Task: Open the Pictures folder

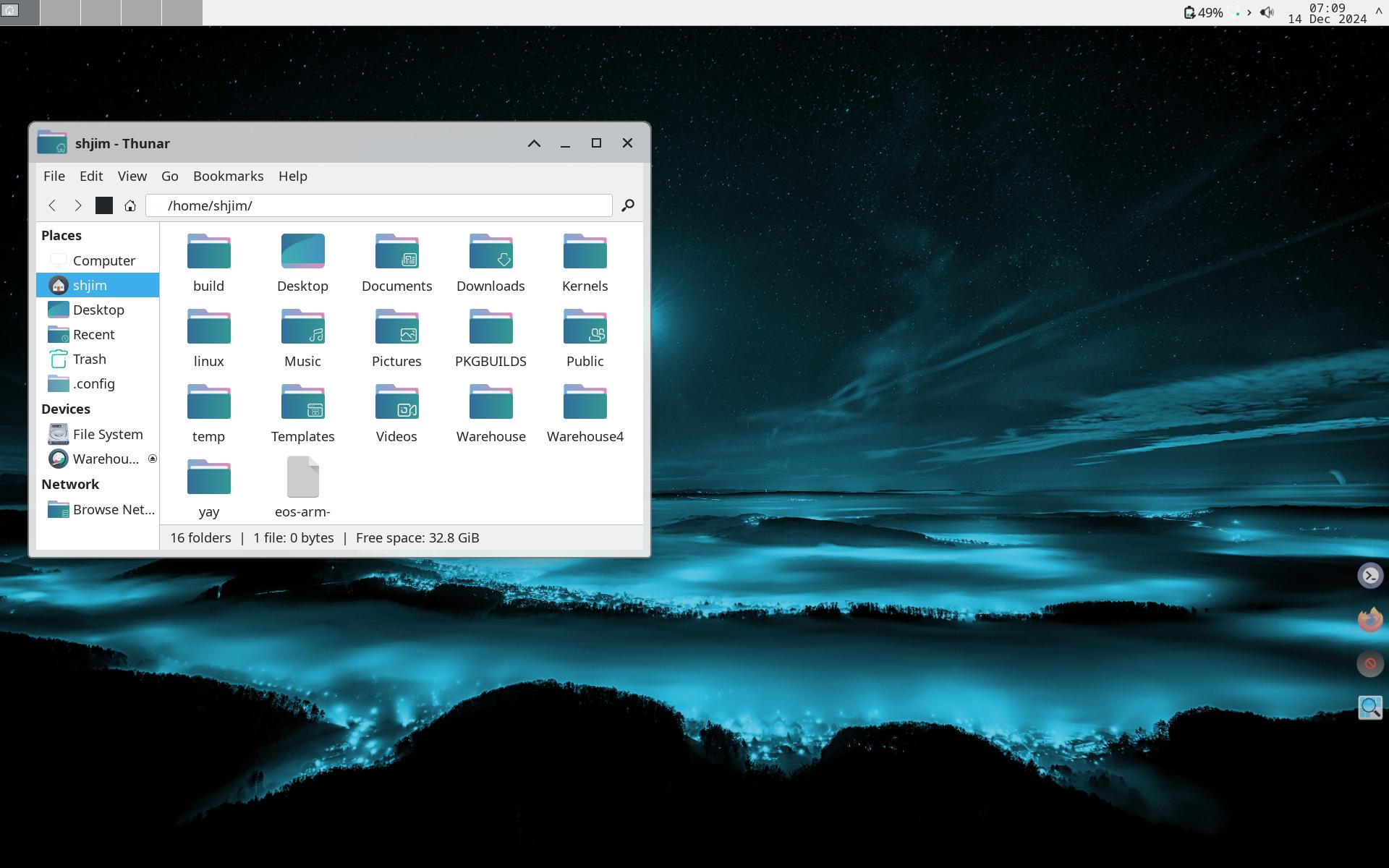Action: tap(396, 339)
